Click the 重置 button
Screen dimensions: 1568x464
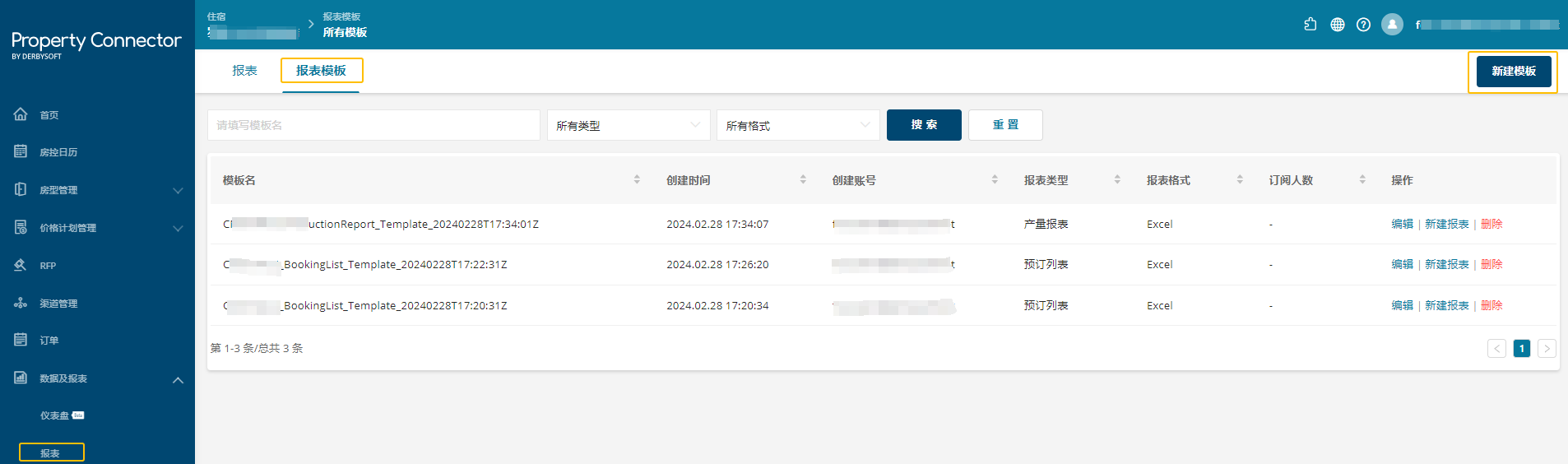(1005, 125)
